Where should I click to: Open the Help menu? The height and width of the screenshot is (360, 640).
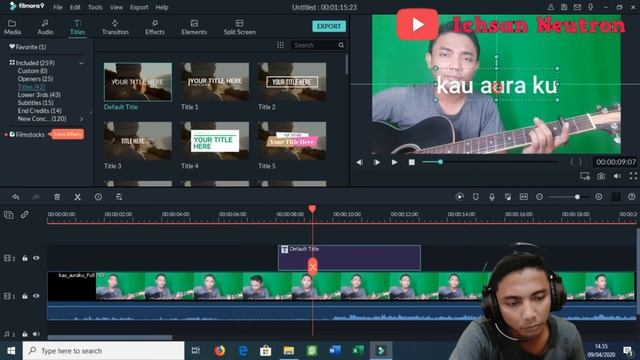[x=162, y=7]
